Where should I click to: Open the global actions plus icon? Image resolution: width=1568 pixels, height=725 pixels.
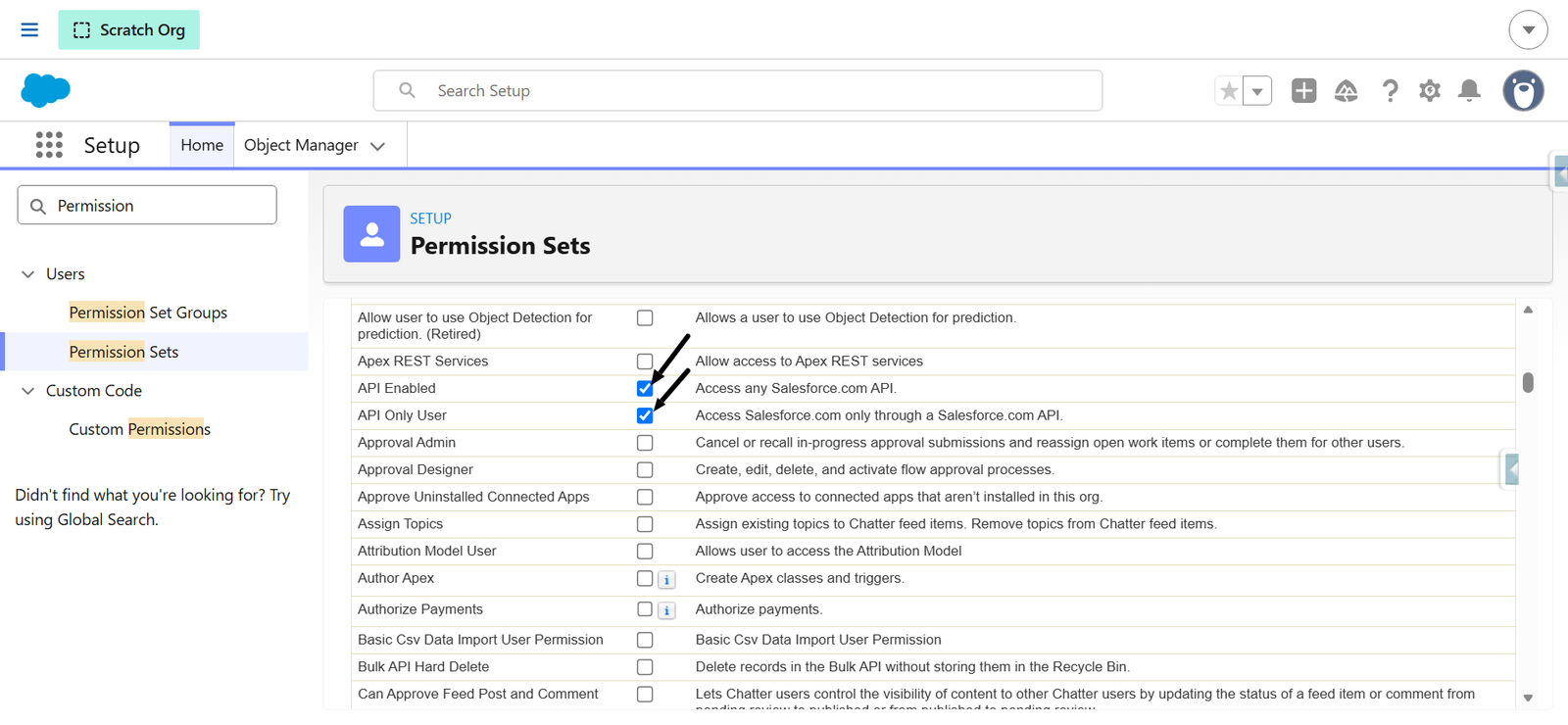click(x=1303, y=91)
